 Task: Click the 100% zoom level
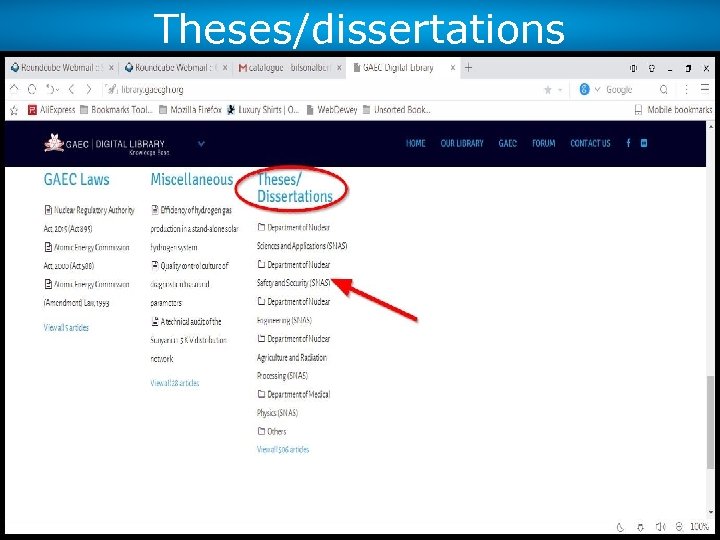click(700, 527)
